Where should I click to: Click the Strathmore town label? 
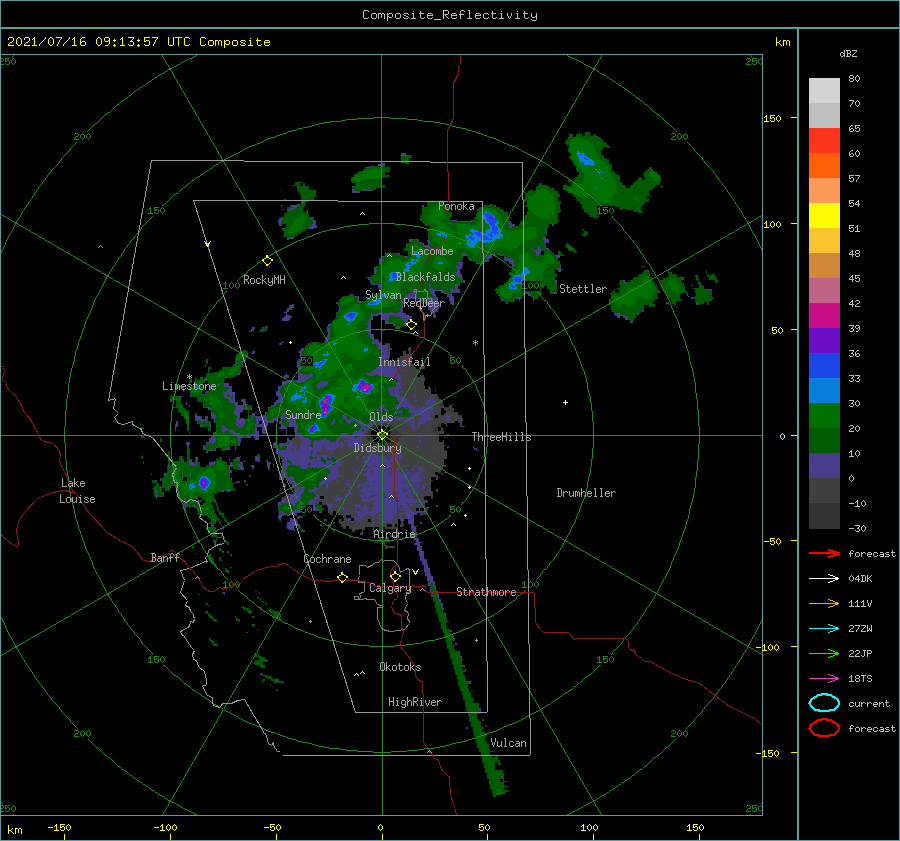click(x=486, y=592)
